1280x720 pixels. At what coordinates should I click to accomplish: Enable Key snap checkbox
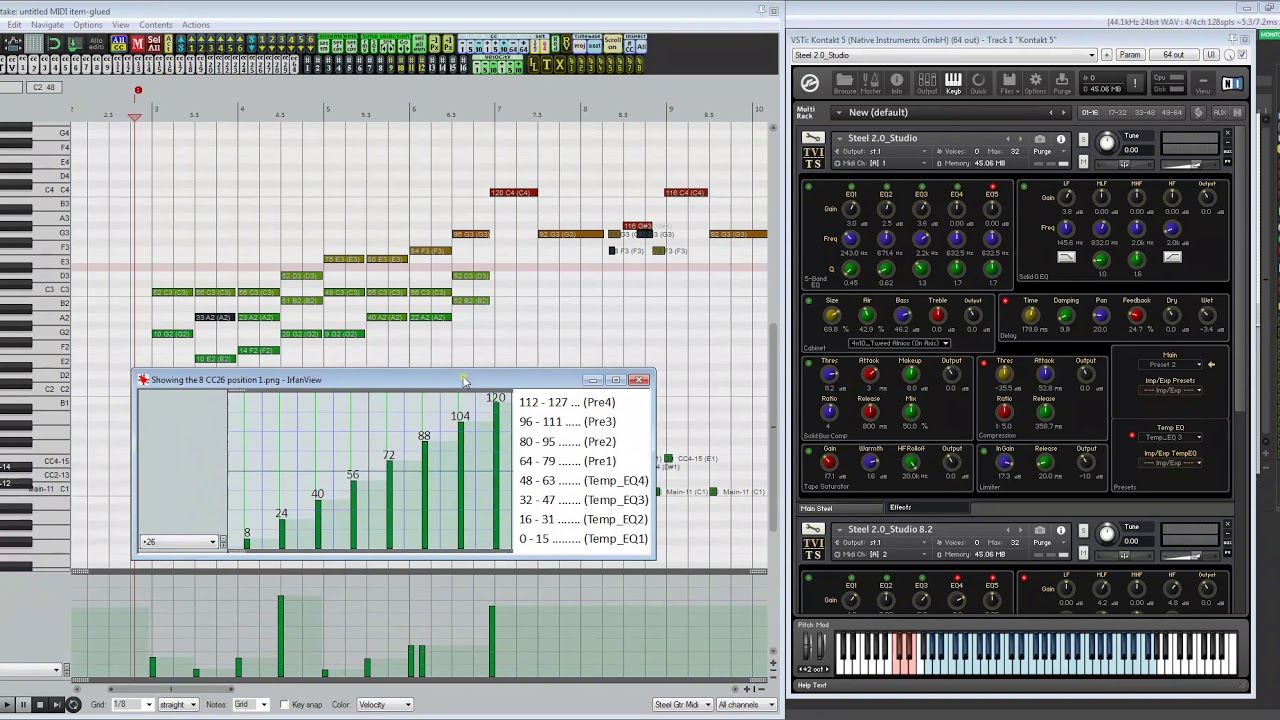(285, 705)
